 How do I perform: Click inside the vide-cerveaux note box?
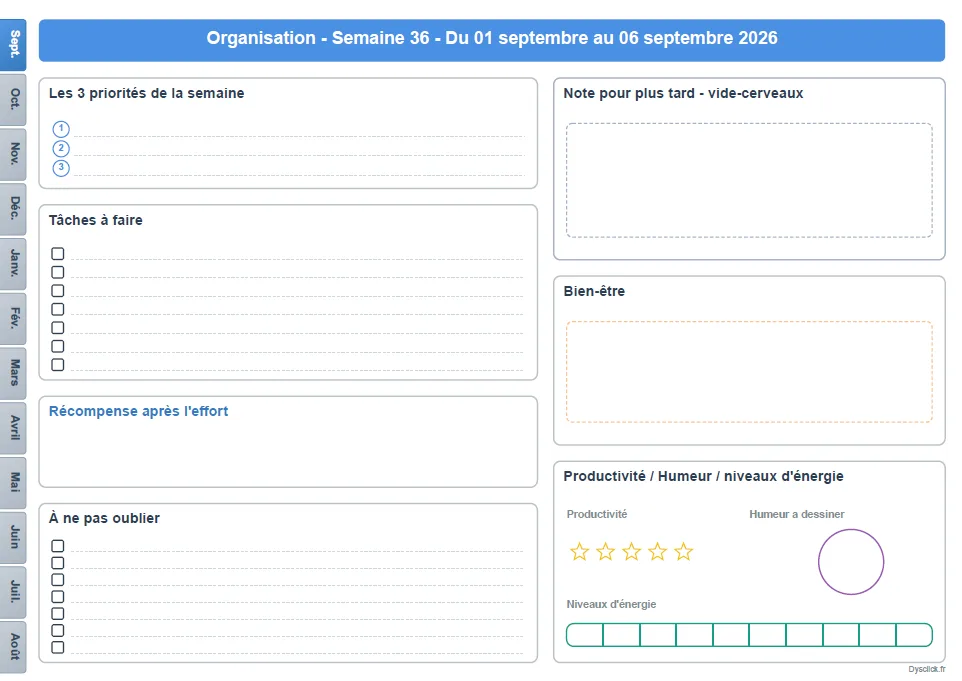point(749,180)
